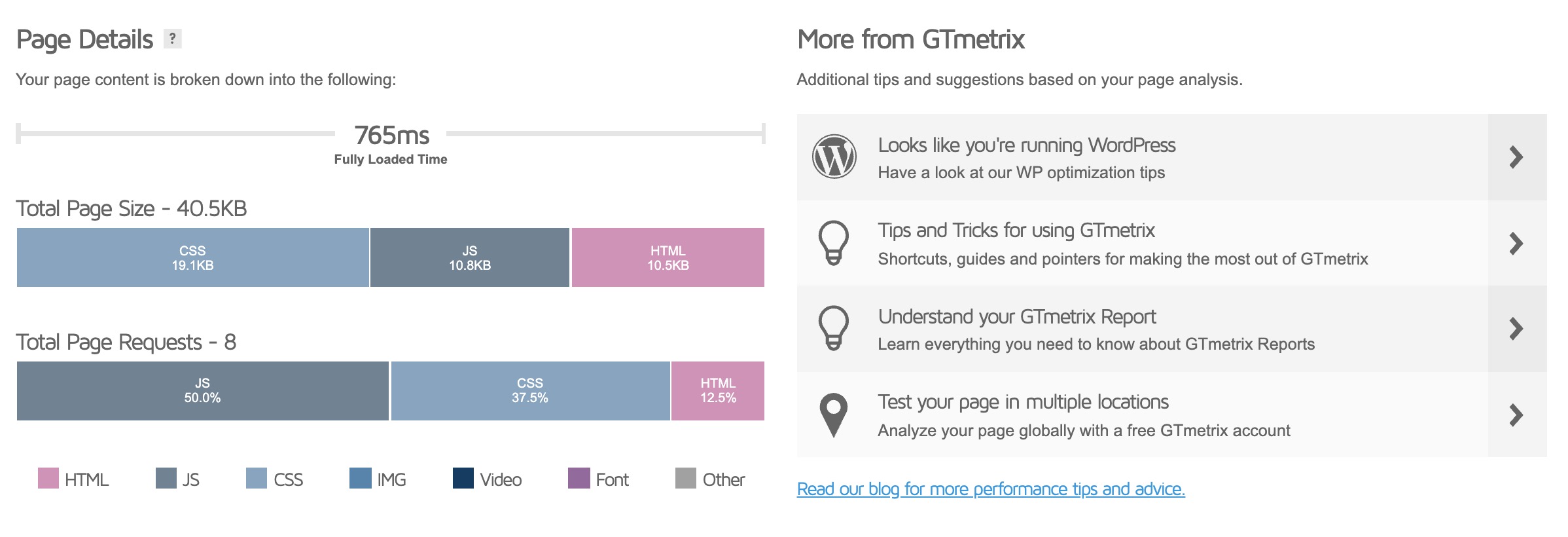Click the Font legend color swatch

(x=579, y=478)
